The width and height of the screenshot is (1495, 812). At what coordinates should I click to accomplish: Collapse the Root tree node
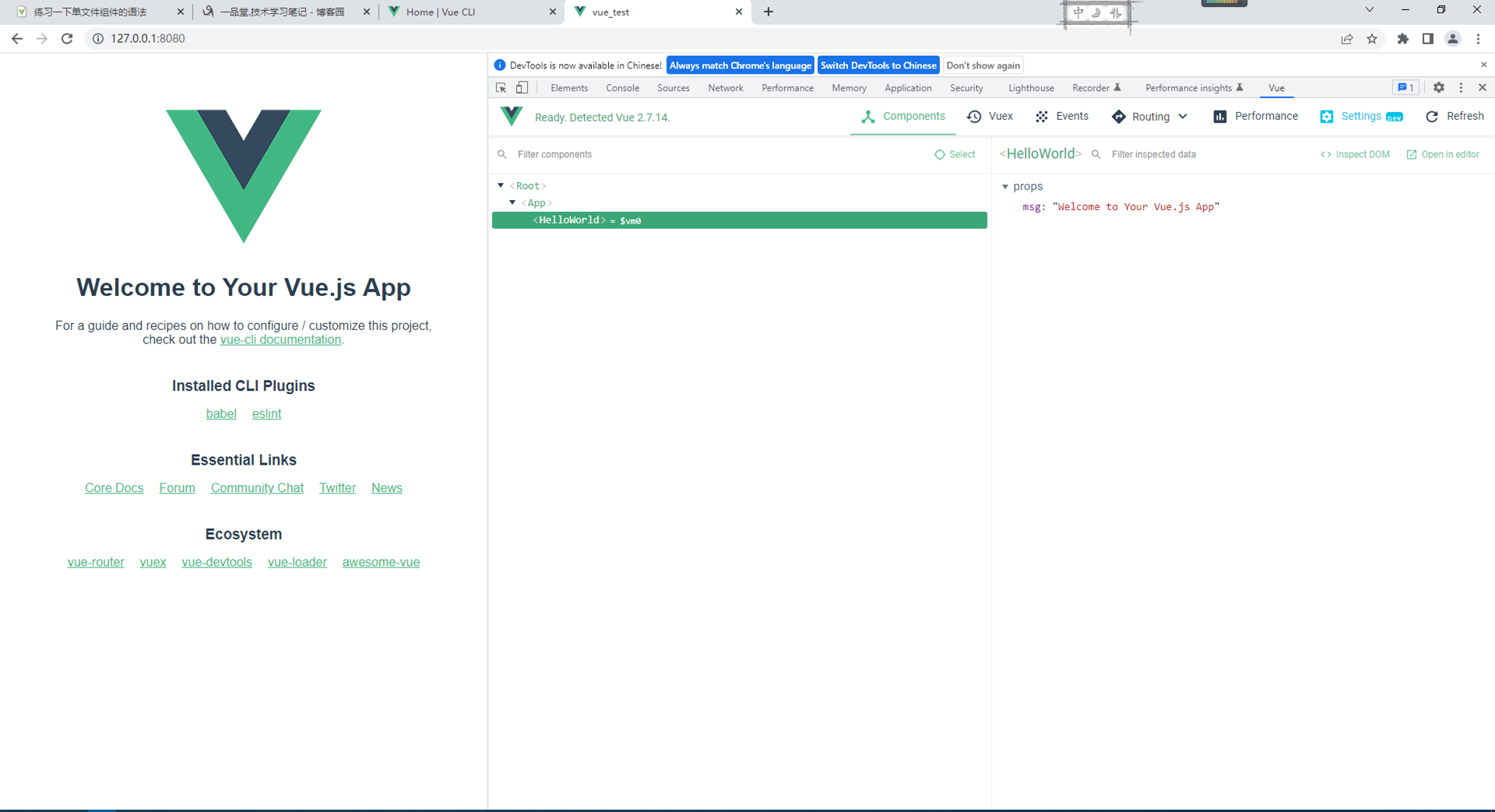[x=501, y=185]
